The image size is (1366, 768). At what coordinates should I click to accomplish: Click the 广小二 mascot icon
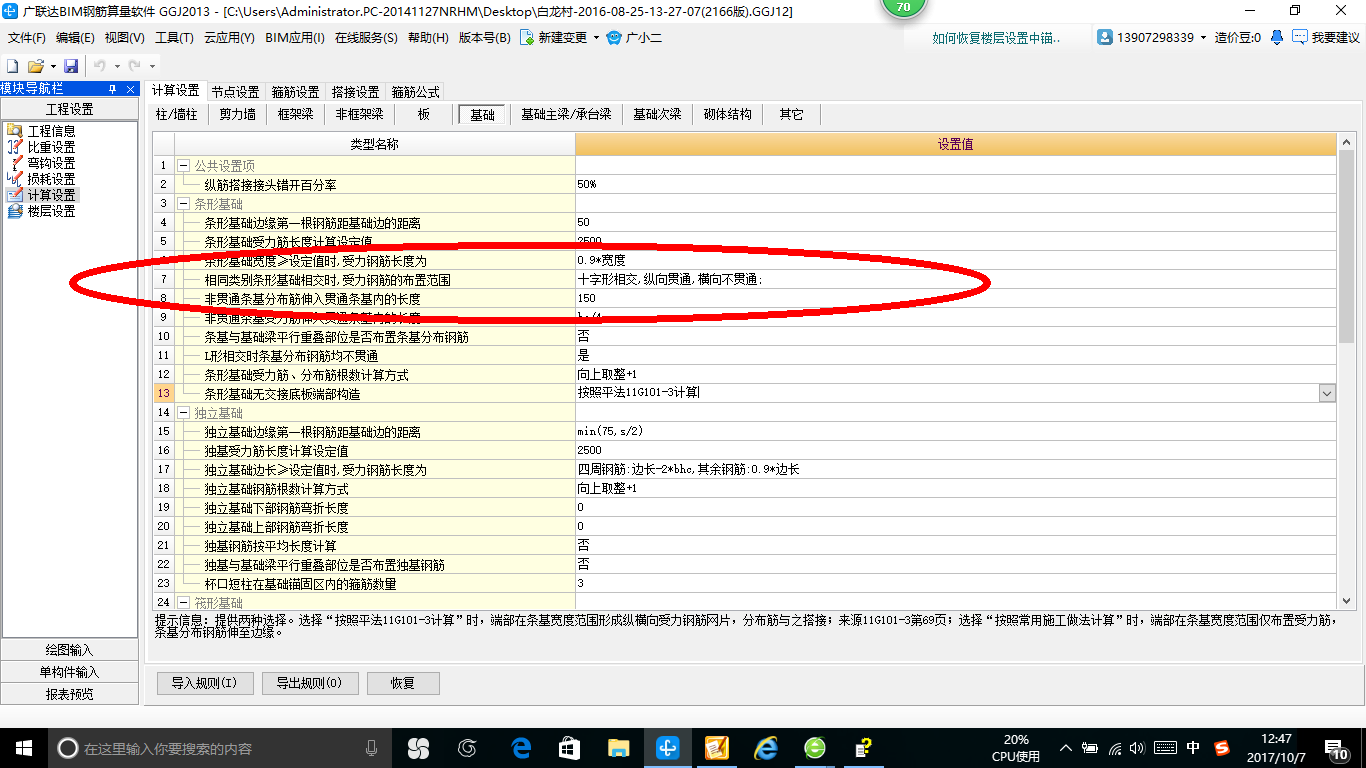click(x=614, y=38)
